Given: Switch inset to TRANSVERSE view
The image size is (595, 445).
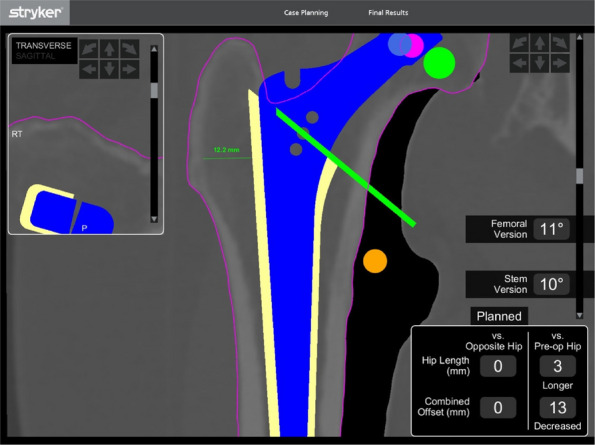Looking at the screenshot, I should point(44,46).
